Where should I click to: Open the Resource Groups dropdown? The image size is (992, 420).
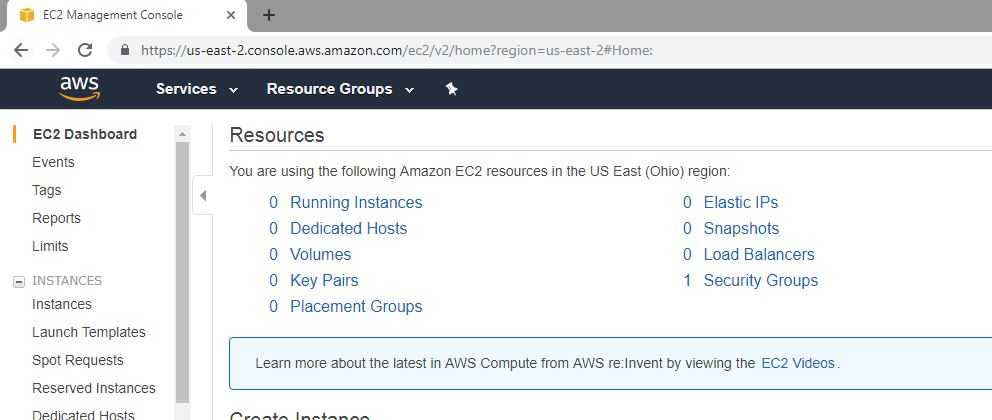[x=340, y=89]
